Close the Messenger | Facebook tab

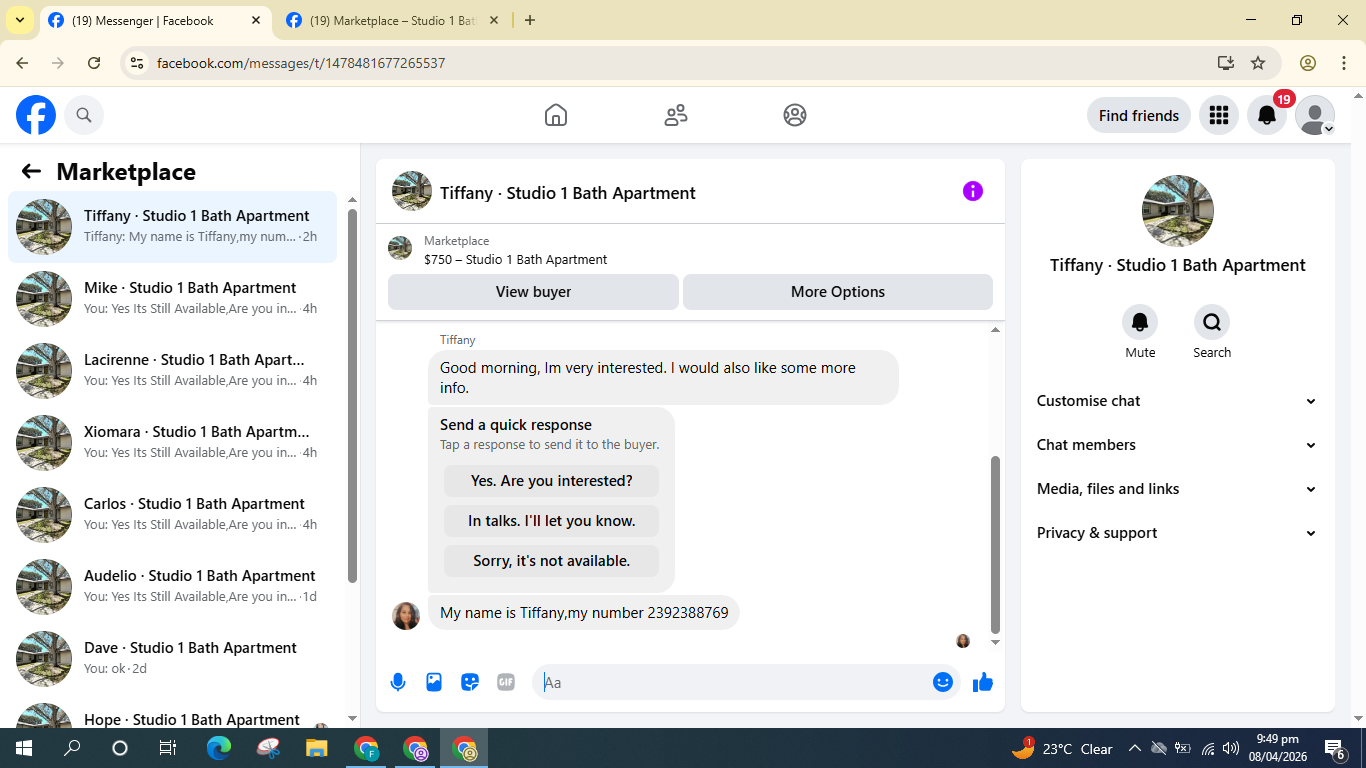coord(255,20)
